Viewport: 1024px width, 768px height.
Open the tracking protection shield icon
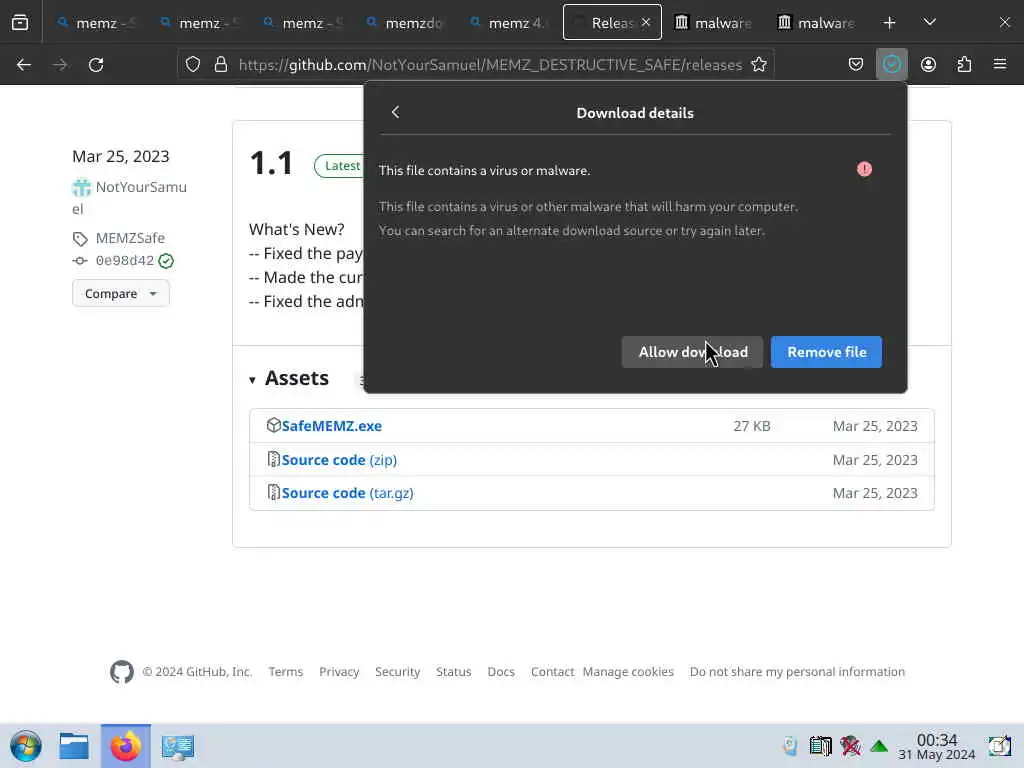(x=193, y=65)
